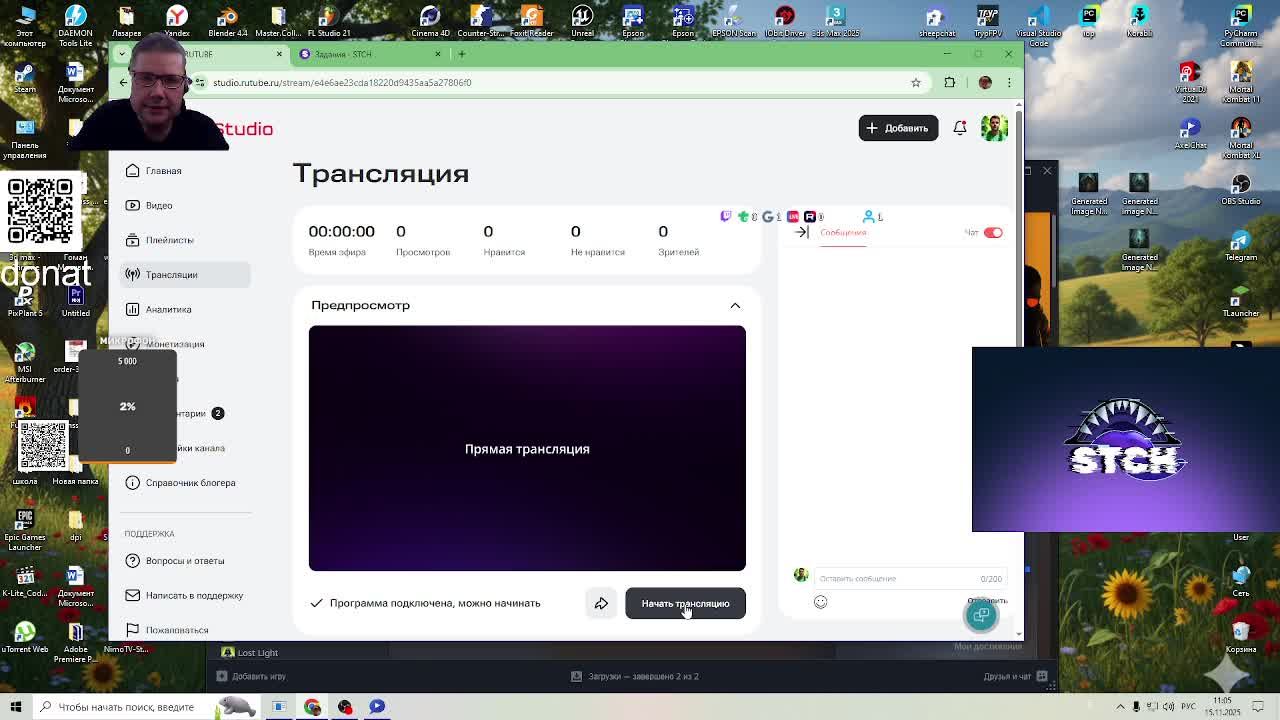Collapse chat panel with arrow icon
Image resolution: width=1280 pixels, height=720 pixels.
coord(801,232)
